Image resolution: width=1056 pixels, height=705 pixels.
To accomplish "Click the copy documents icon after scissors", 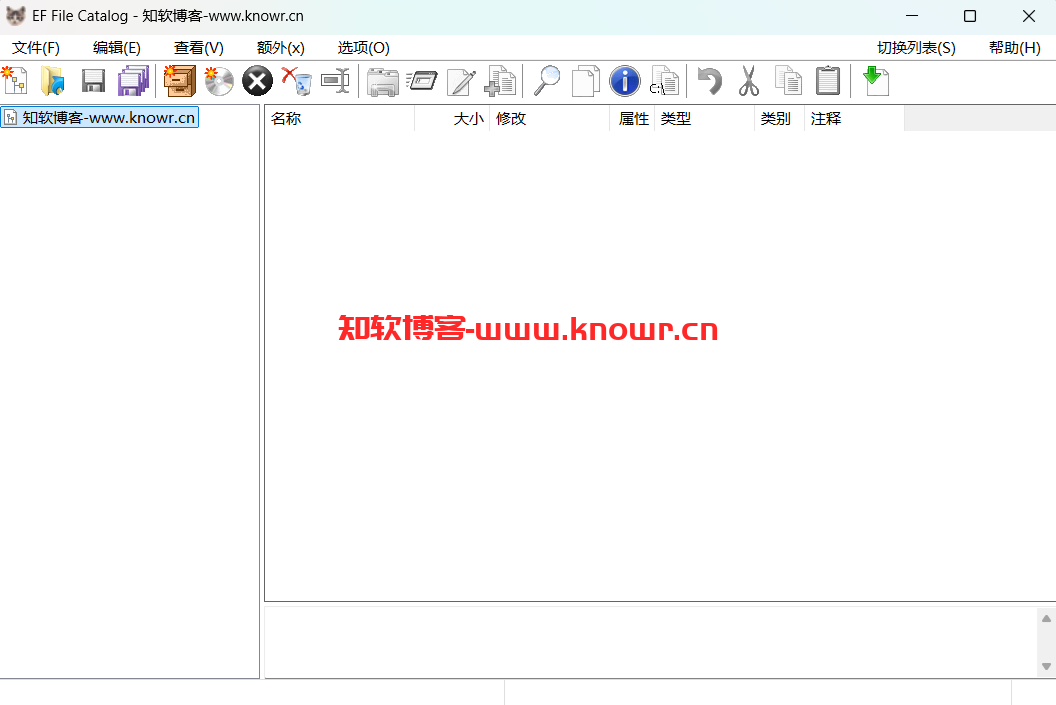I will [x=788, y=81].
